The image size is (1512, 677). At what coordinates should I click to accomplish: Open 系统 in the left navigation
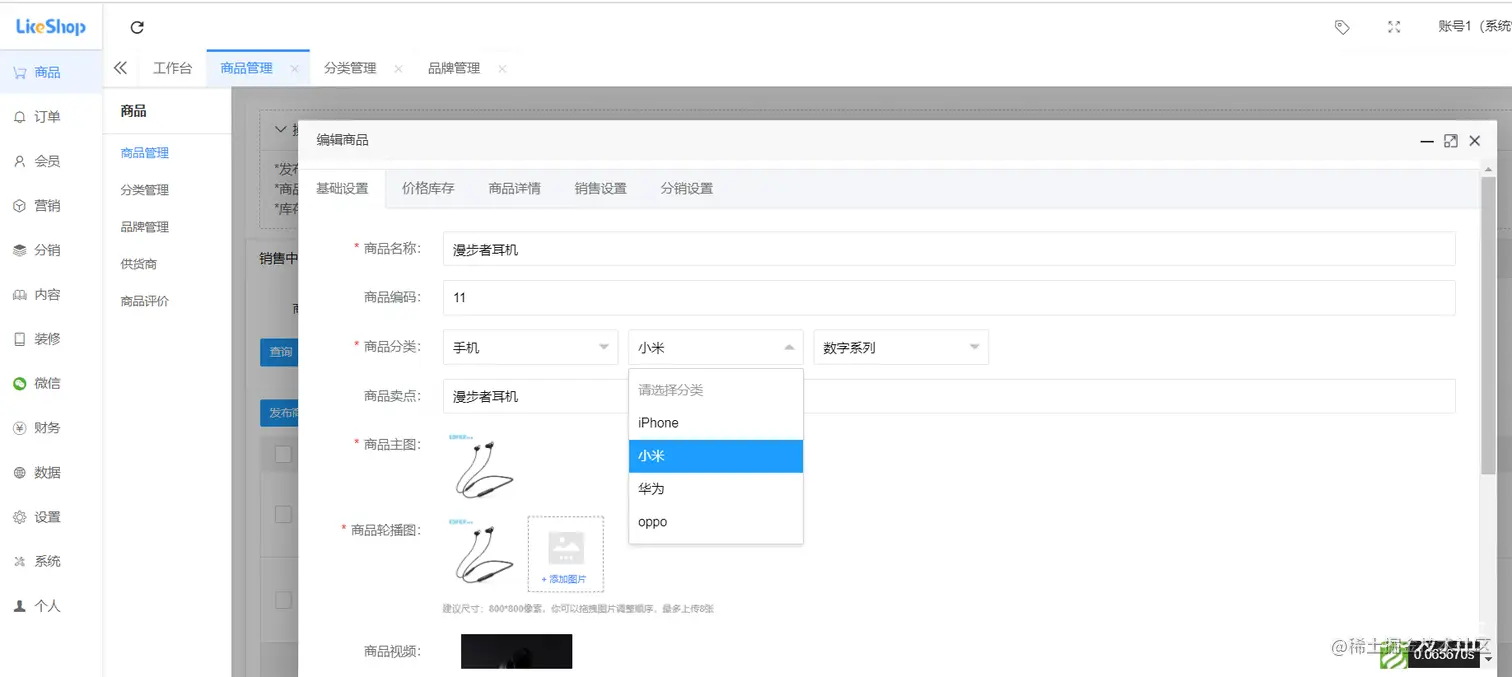51,561
